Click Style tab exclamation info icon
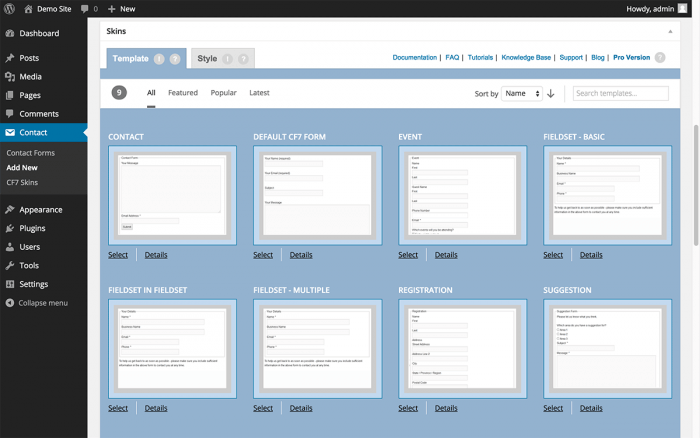700x438 pixels. click(227, 59)
